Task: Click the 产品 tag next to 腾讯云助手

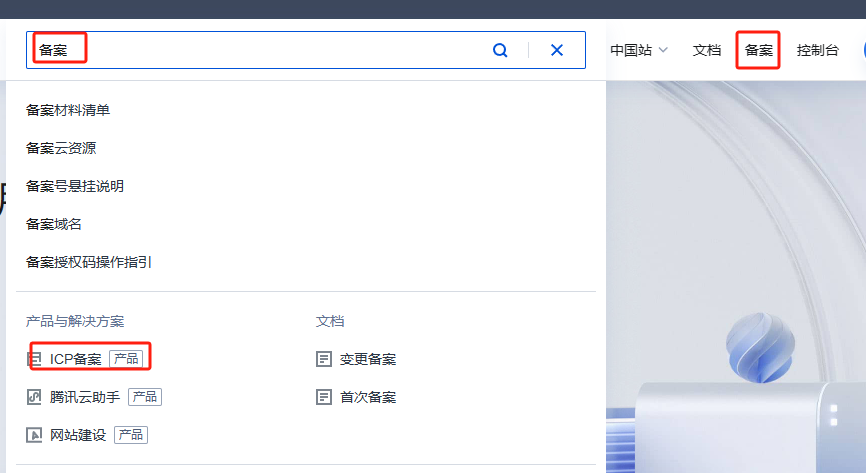Action: pos(144,397)
